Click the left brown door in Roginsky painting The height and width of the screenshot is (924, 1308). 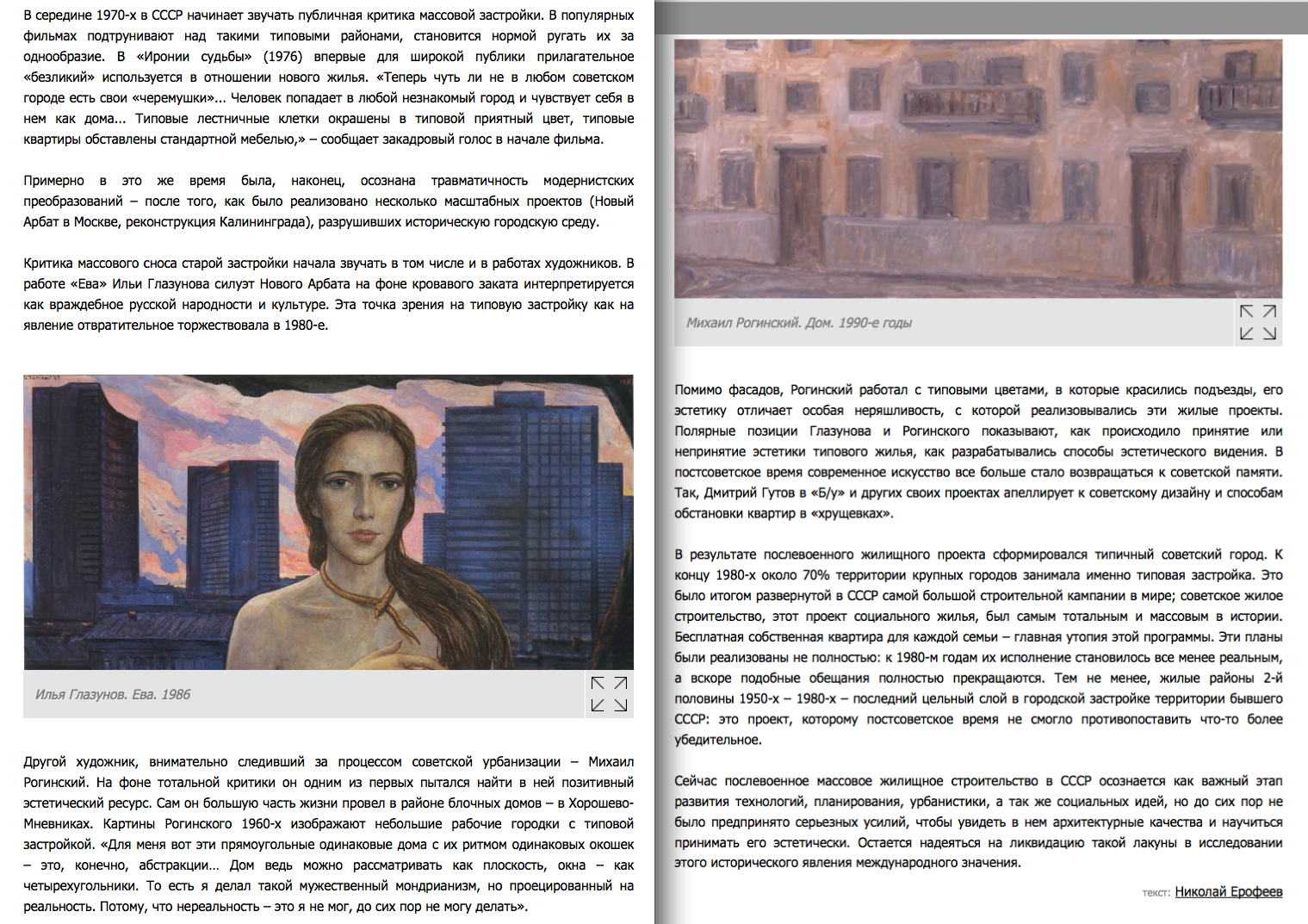click(x=800, y=205)
